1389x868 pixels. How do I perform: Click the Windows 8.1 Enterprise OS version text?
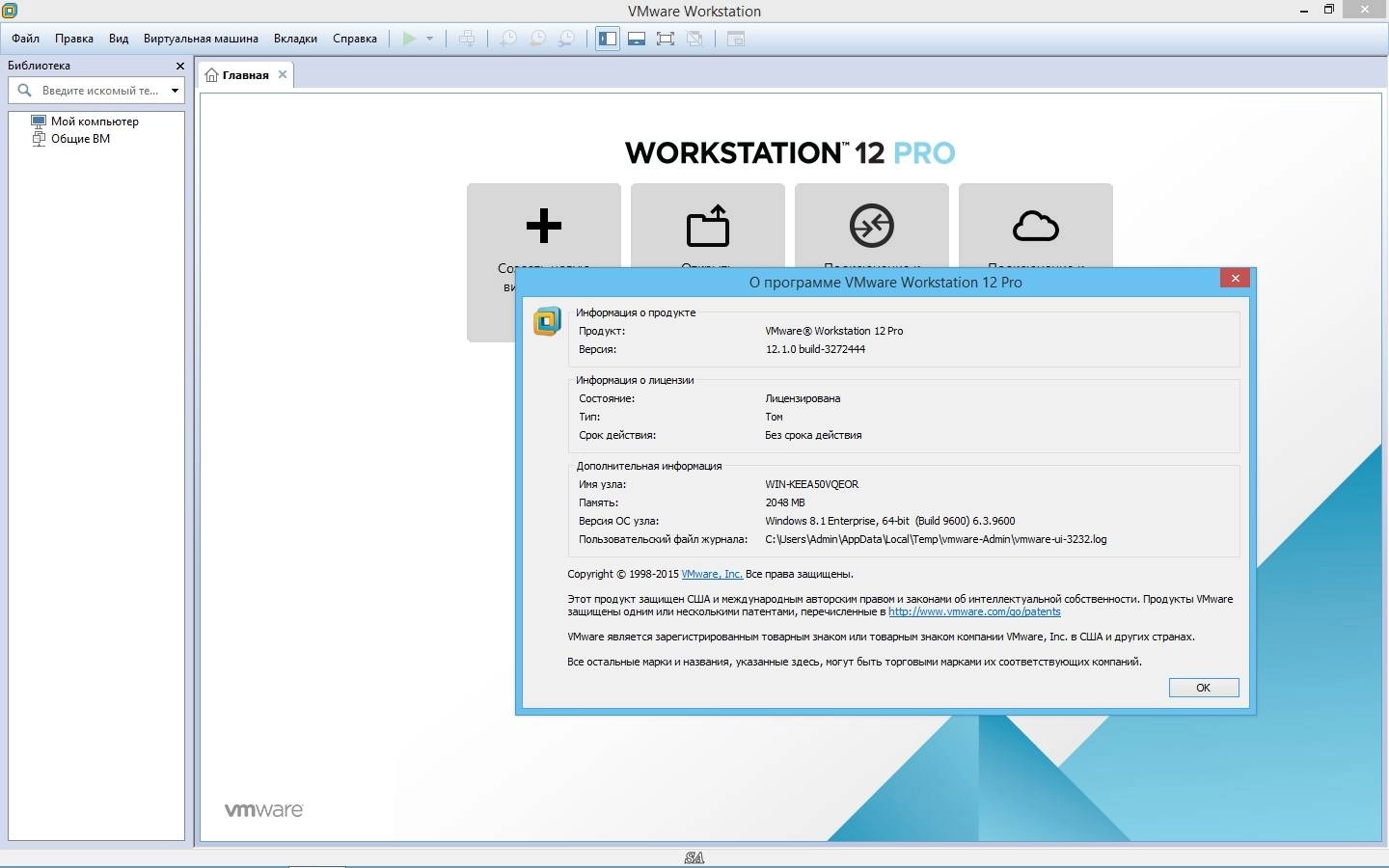890,521
